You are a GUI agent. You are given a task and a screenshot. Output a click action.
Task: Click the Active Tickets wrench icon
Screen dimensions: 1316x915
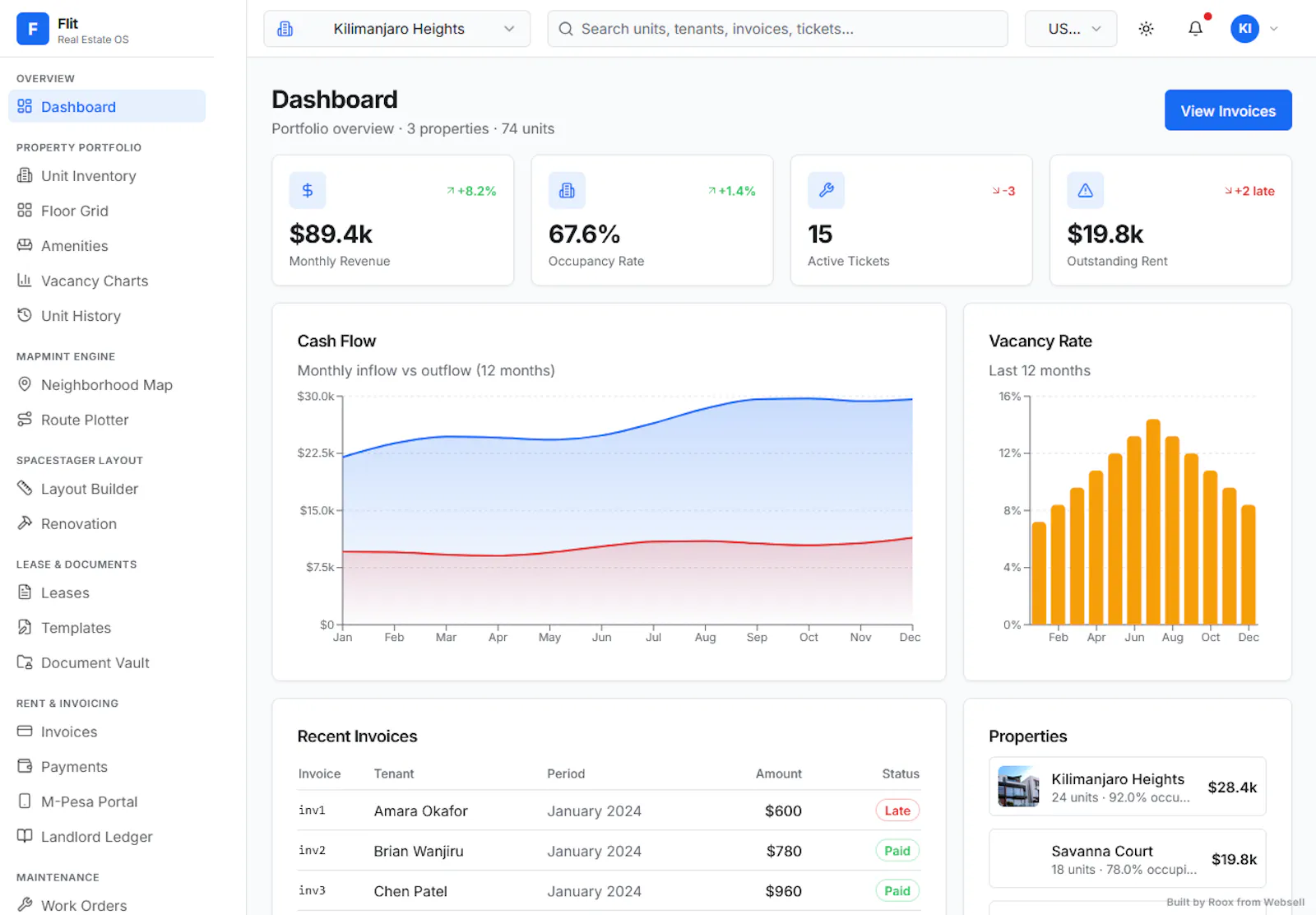pos(826,190)
